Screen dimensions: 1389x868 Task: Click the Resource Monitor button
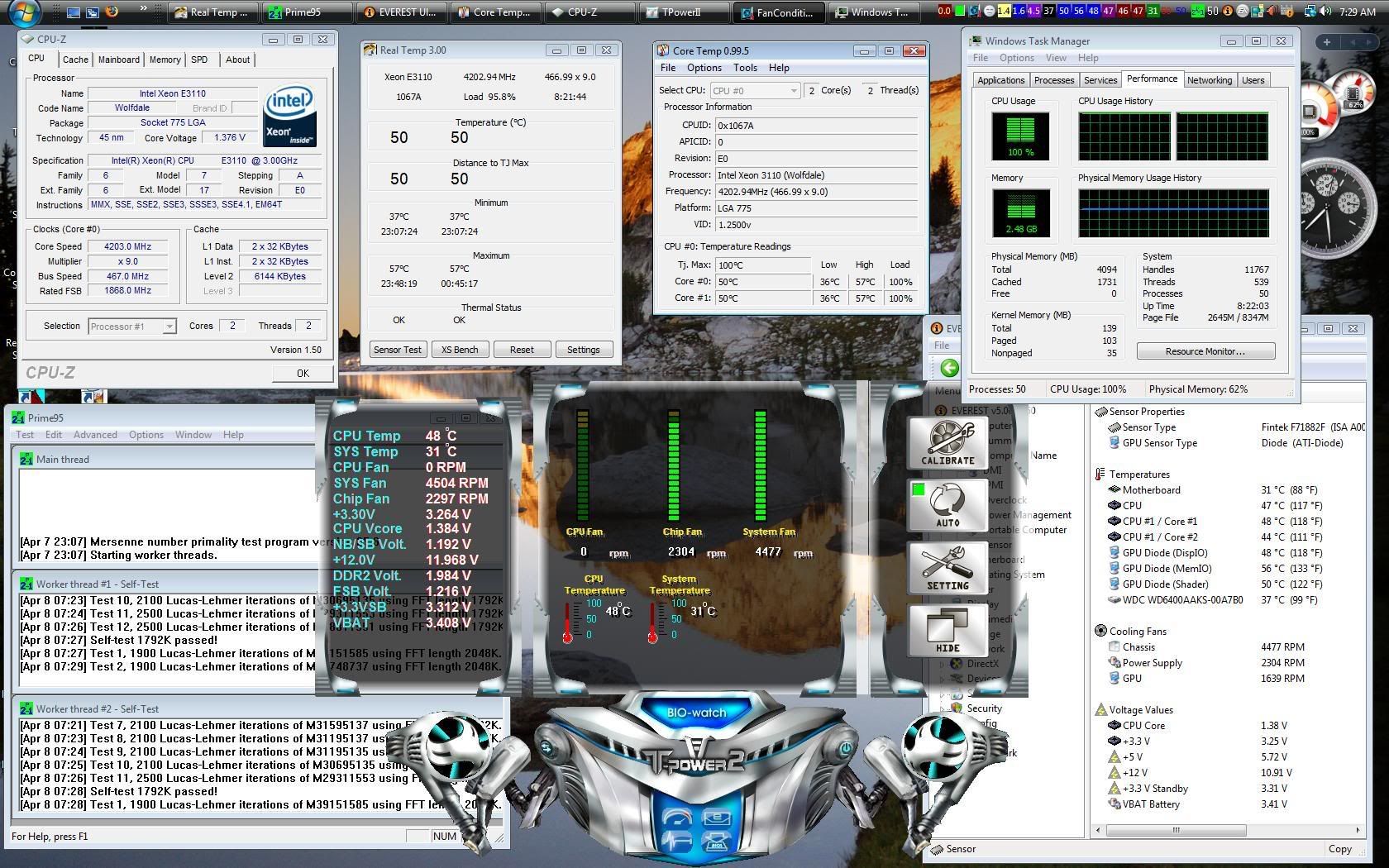1205,351
